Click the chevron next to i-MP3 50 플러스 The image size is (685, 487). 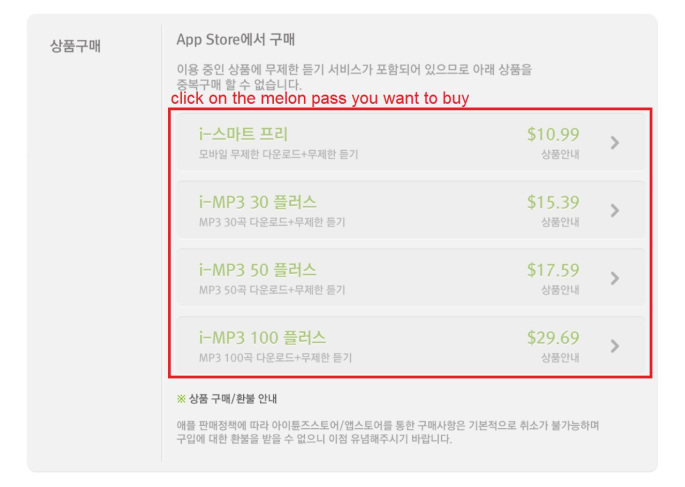pyautogui.click(x=614, y=279)
